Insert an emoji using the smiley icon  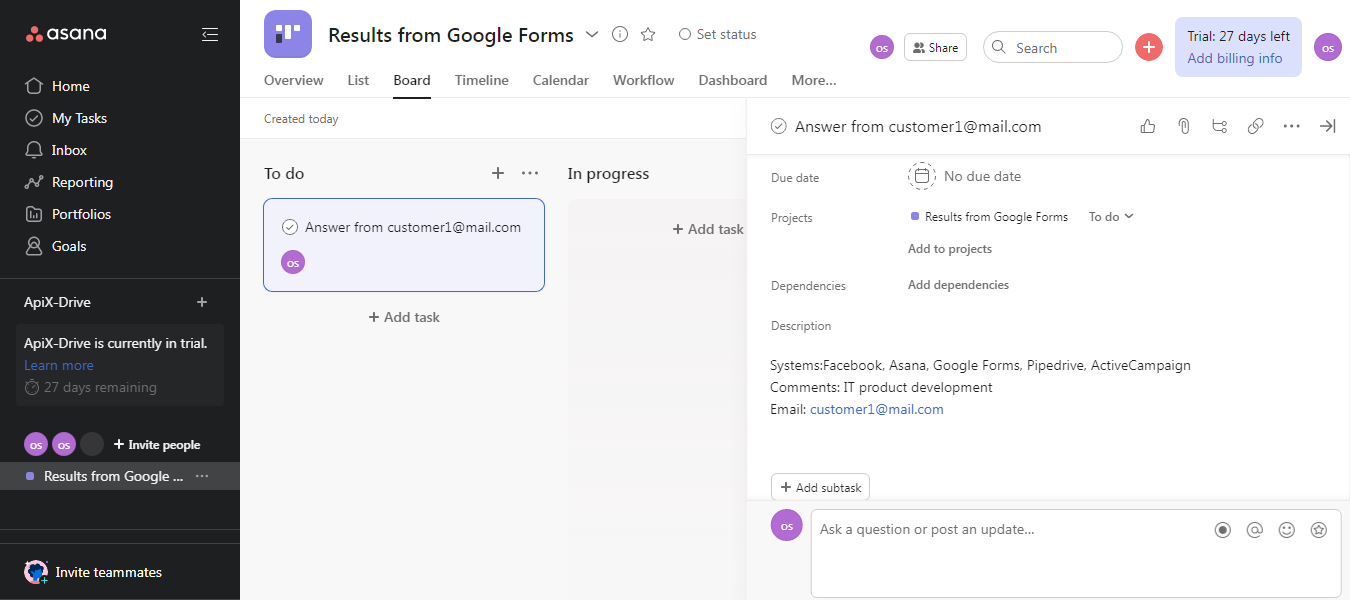click(x=1286, y=529)
